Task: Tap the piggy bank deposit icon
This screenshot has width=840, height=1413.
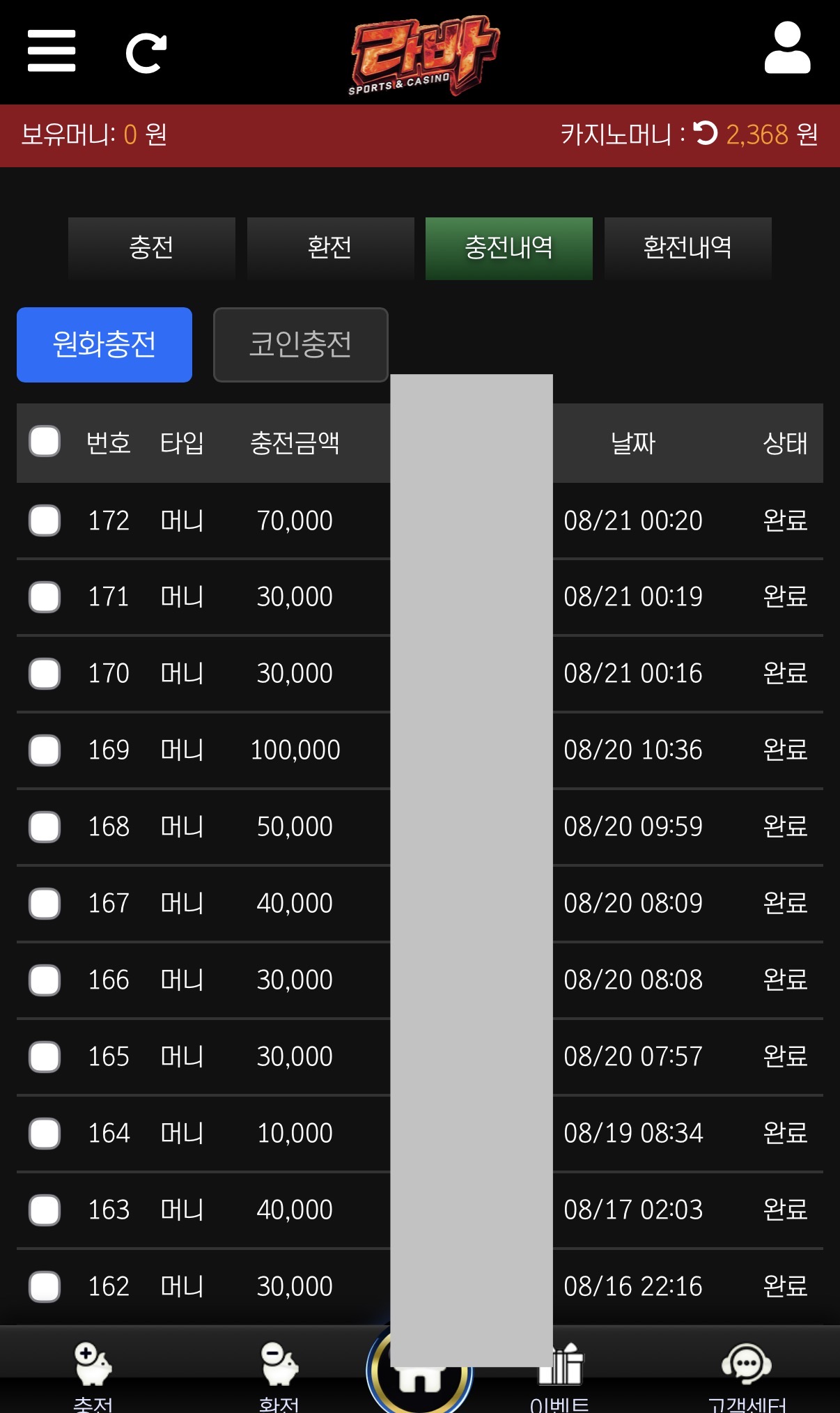Action: click(93, 1364)
